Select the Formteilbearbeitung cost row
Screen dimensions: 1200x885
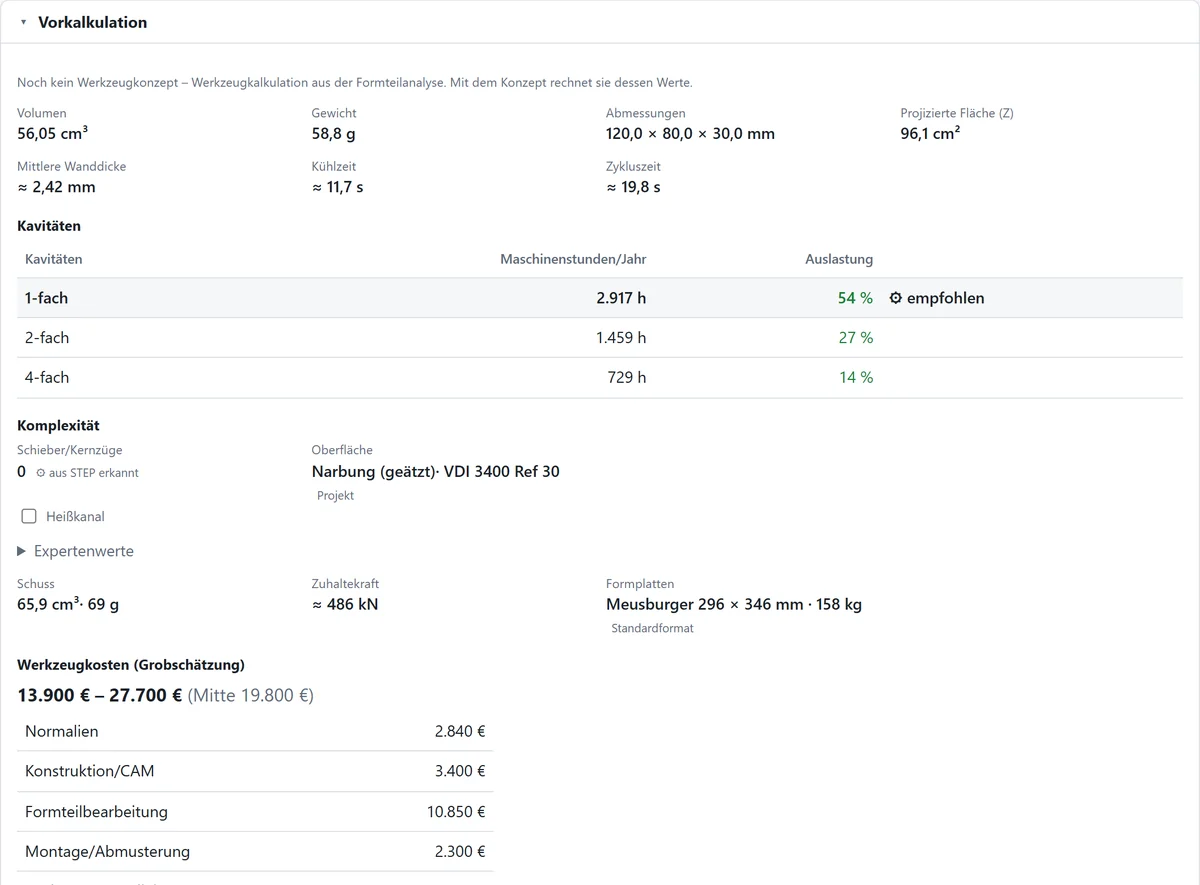pos(255,812)
